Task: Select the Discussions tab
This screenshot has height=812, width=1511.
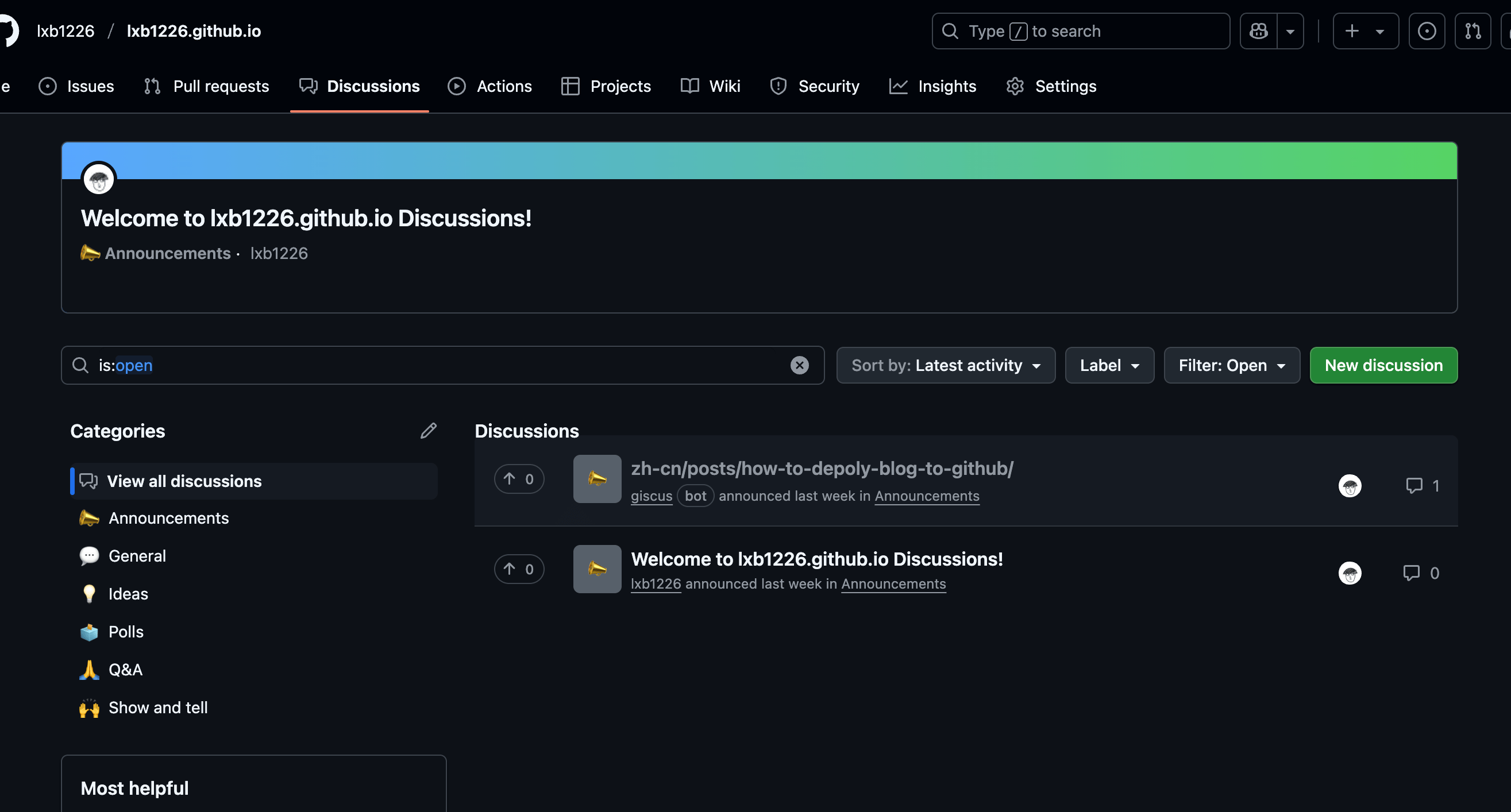Action: (360, 86)
